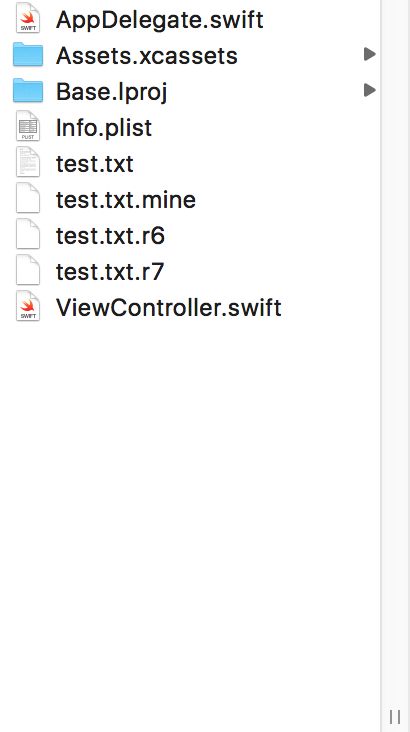Select the ViewController.swift file name
410x732 pixels.
point(169,308)
